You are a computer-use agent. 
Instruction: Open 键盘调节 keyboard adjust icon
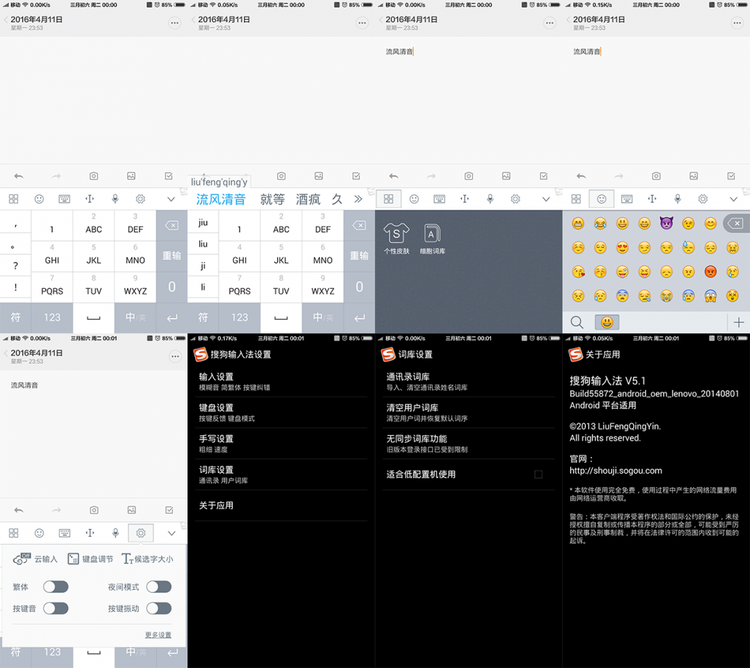(x=74, y=559)
